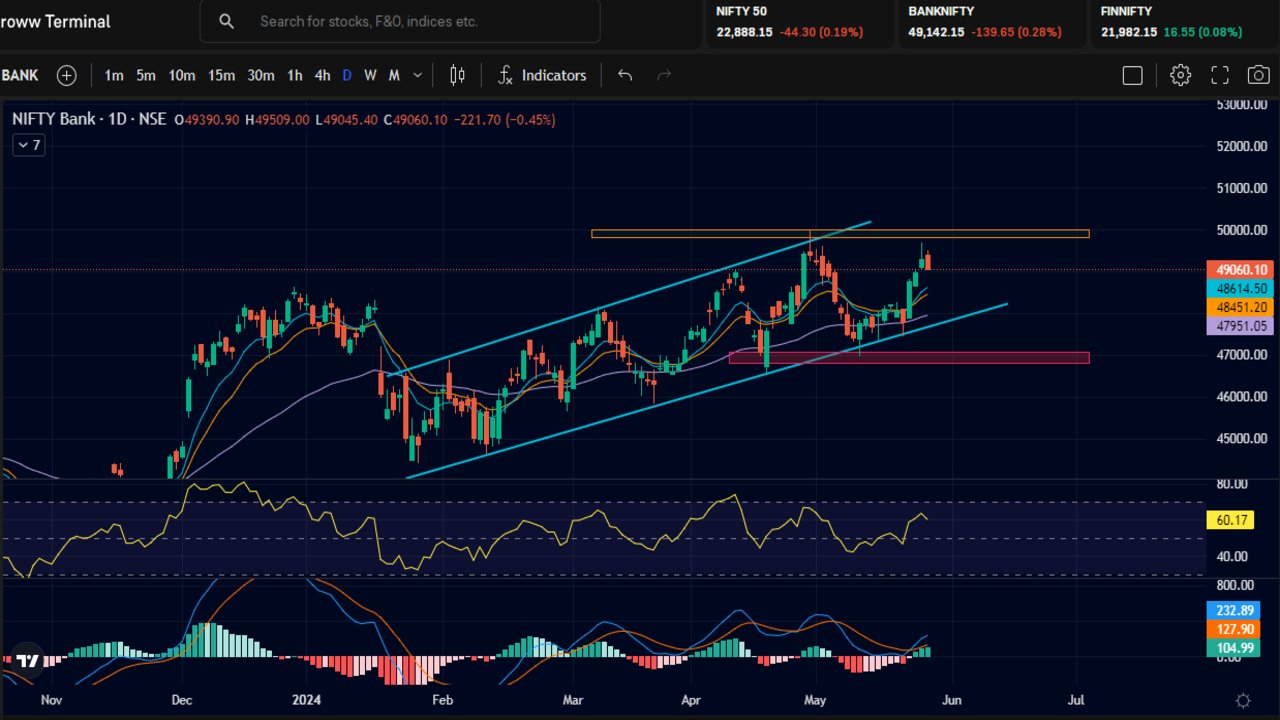Click the 48451.20 moving average label
Screen dimensions: 1280x720
click(x=1241, y=307)
